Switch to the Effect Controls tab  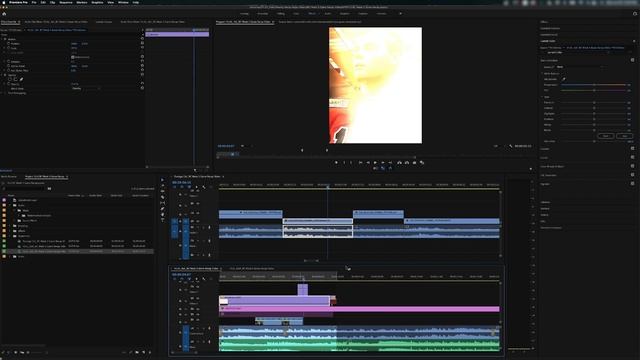coord(9,22)
